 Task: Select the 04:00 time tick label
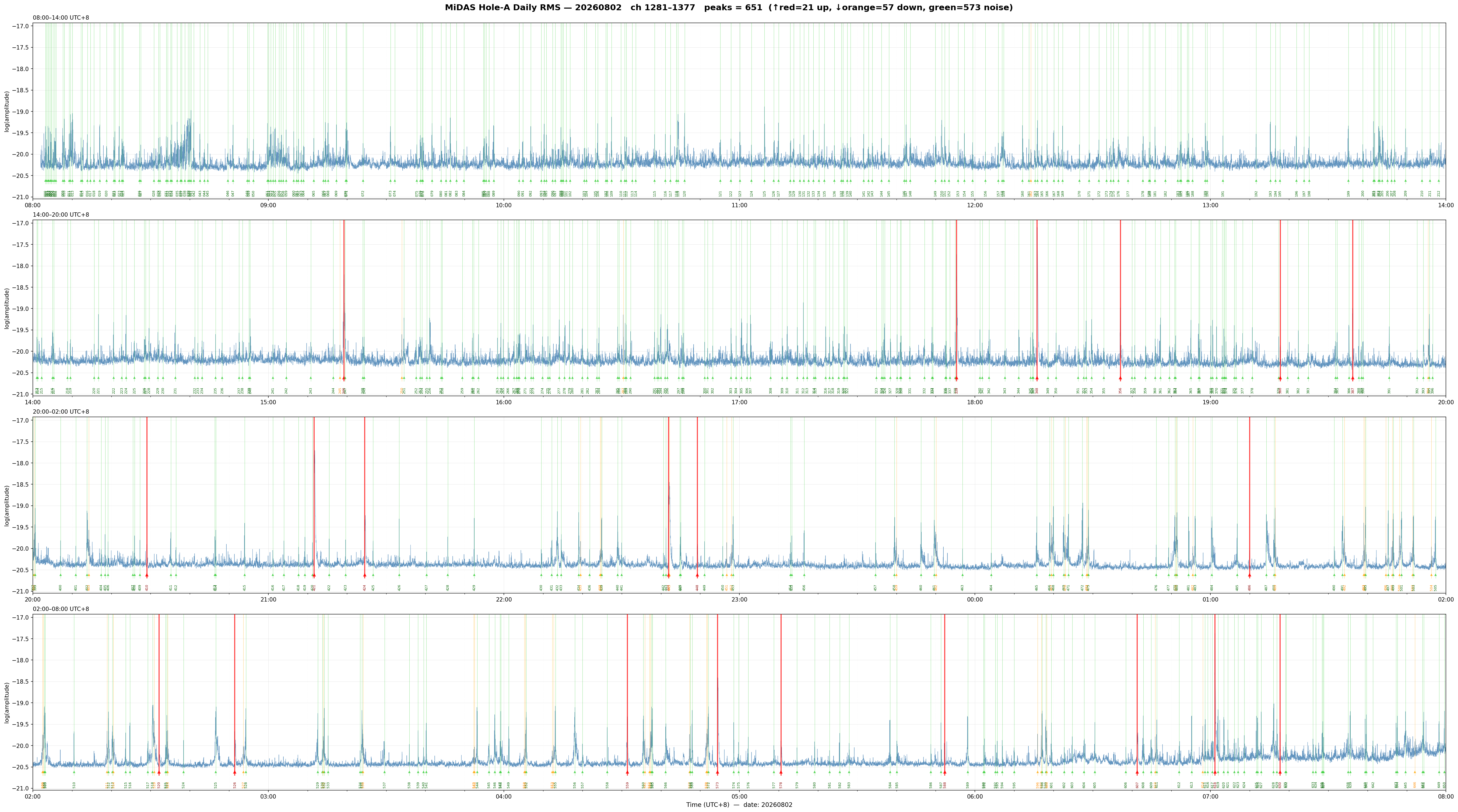(x=504, y=797)
